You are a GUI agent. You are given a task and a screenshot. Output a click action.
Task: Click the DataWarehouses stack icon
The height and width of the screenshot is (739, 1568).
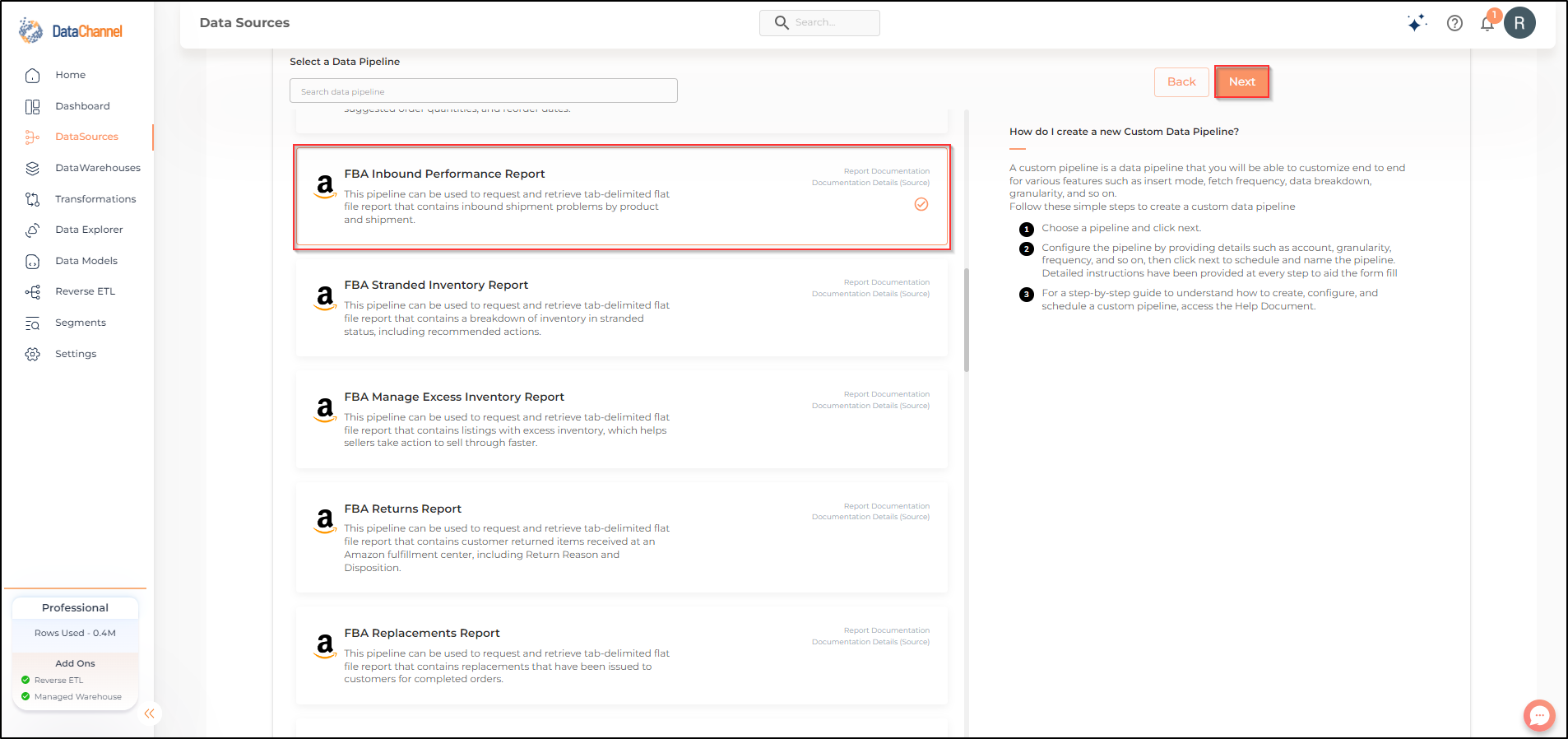(x=32, y=169)
